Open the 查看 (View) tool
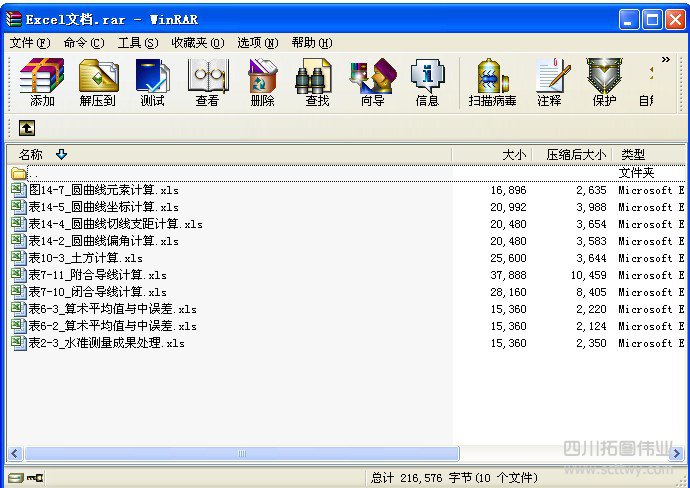This screenshot has width=690, height=488. pyautogui.click(x=207, y=82)
